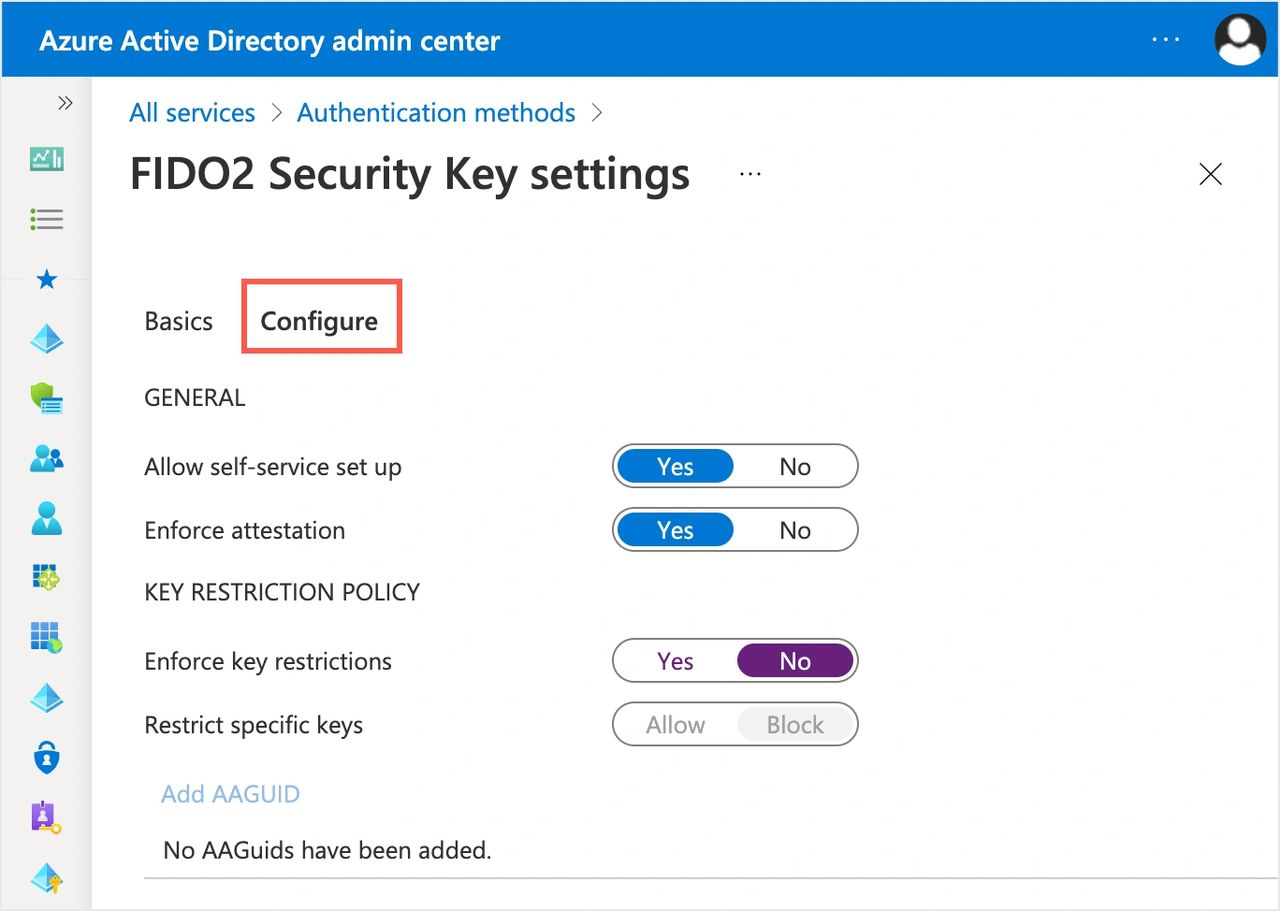Viewport: 1280px width, 911px height.
Task: Set Enforce attestation to No
Action: tap(795, 530)
